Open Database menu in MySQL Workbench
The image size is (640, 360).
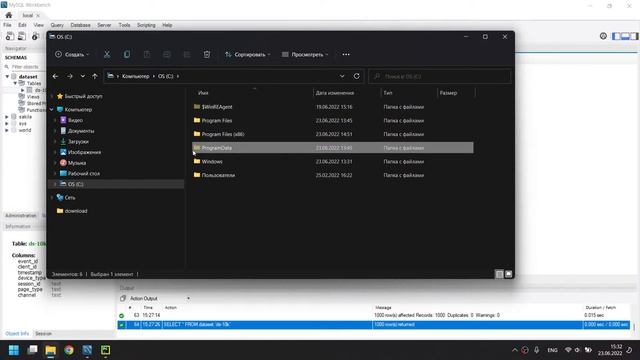pyautogui.click(x=80, y=25)
